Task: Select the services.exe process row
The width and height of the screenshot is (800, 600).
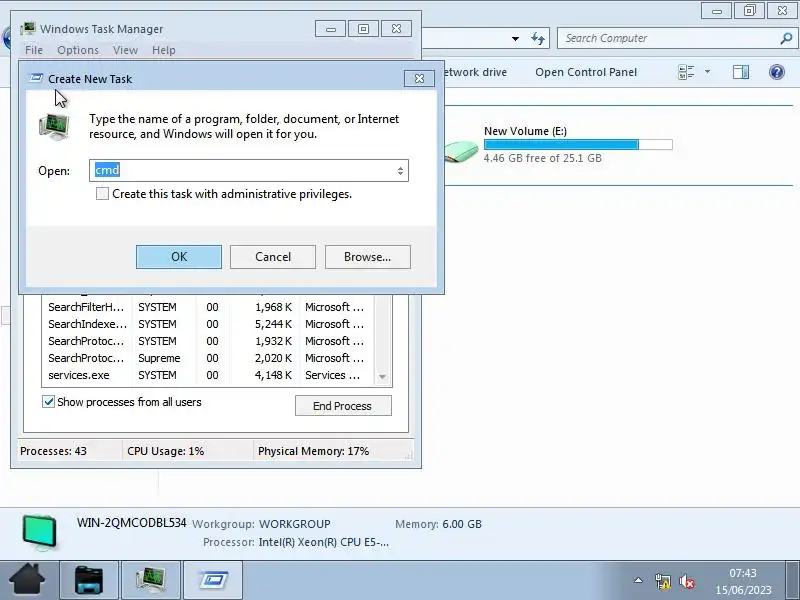Action: pos(208,375)
